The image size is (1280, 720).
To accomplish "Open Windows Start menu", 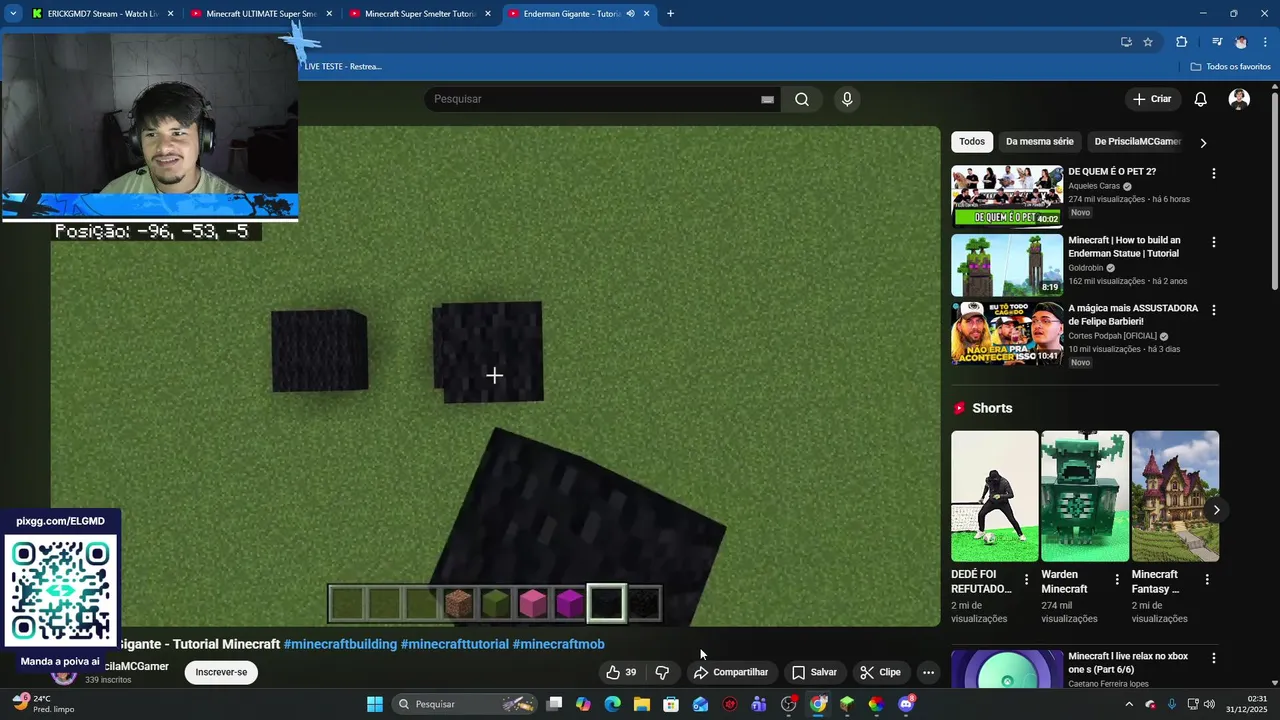I will pyautogui.click(x=375, y=704).
